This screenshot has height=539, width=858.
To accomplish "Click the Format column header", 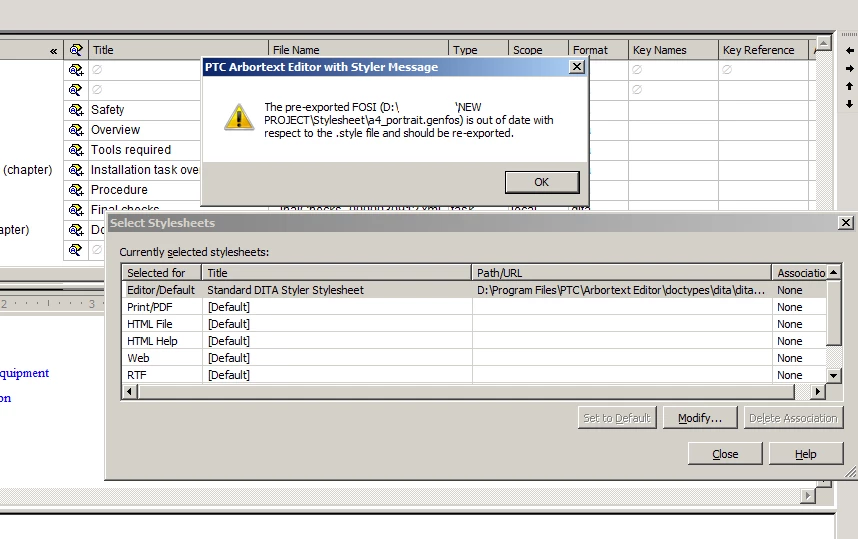I will click(x=598, y=50).
